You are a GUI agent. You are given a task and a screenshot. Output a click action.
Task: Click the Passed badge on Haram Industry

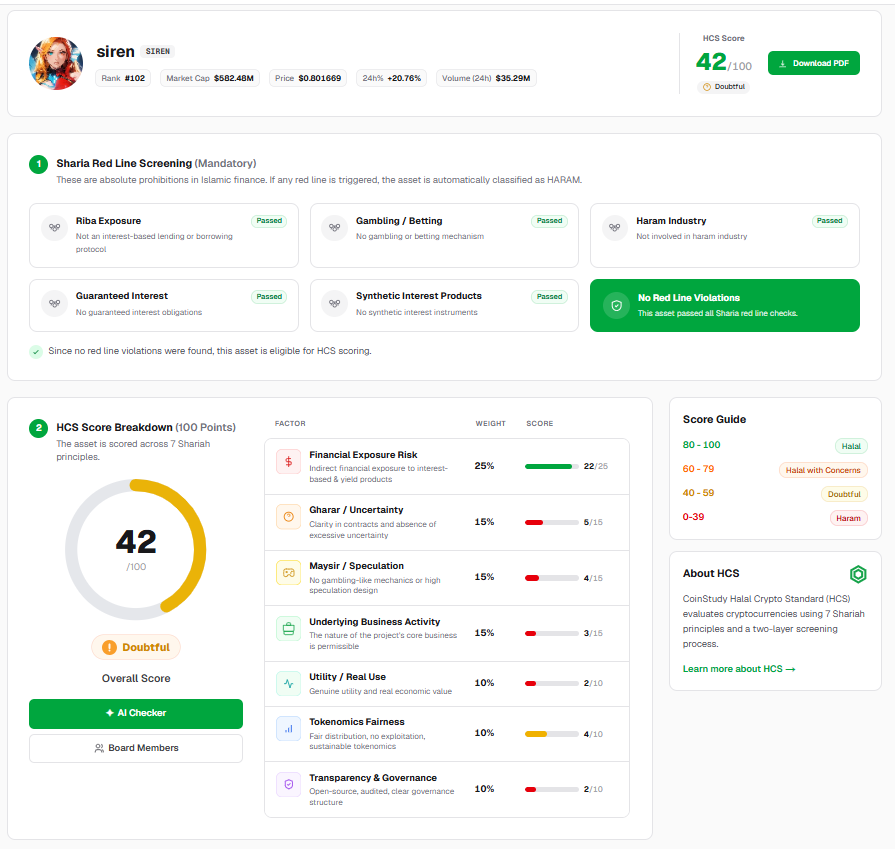click(829, 221)
